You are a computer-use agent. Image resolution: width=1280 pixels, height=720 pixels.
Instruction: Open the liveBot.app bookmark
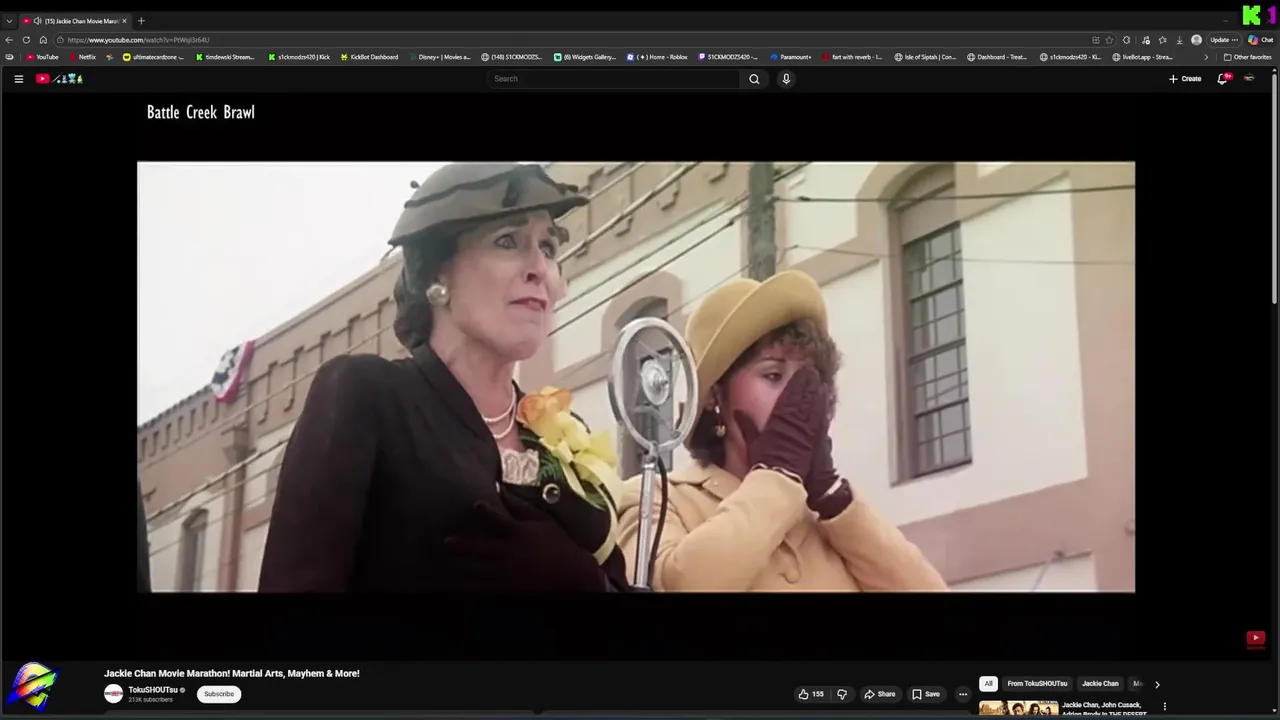tap(1142, 57)
